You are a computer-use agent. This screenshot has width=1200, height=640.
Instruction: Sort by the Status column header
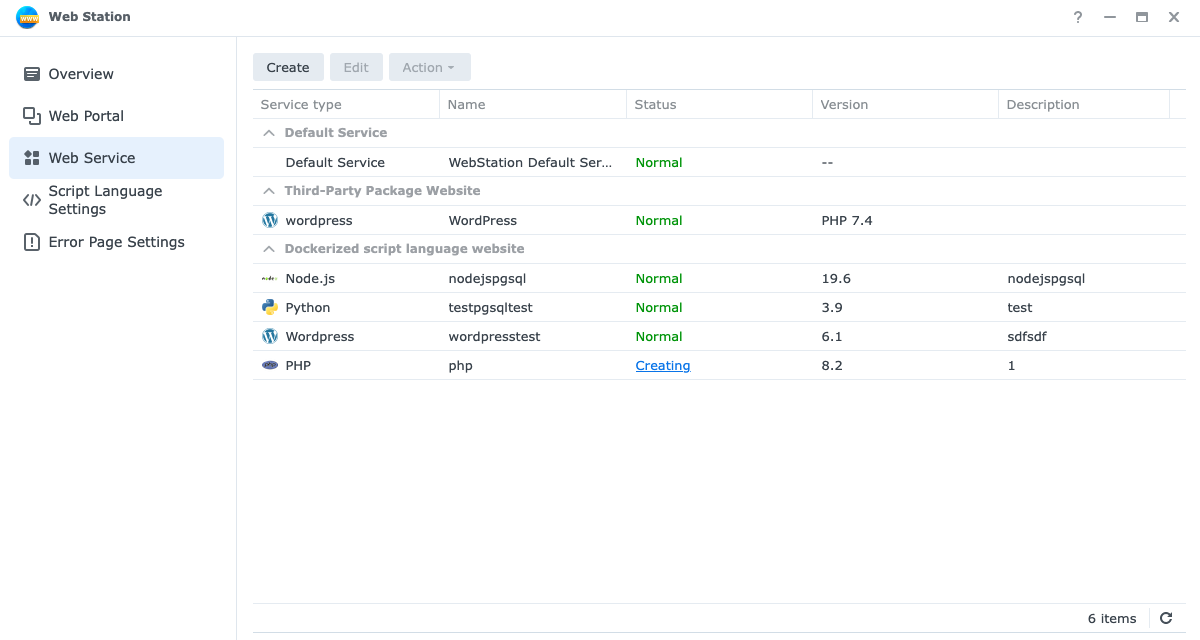tap(656, 105)
